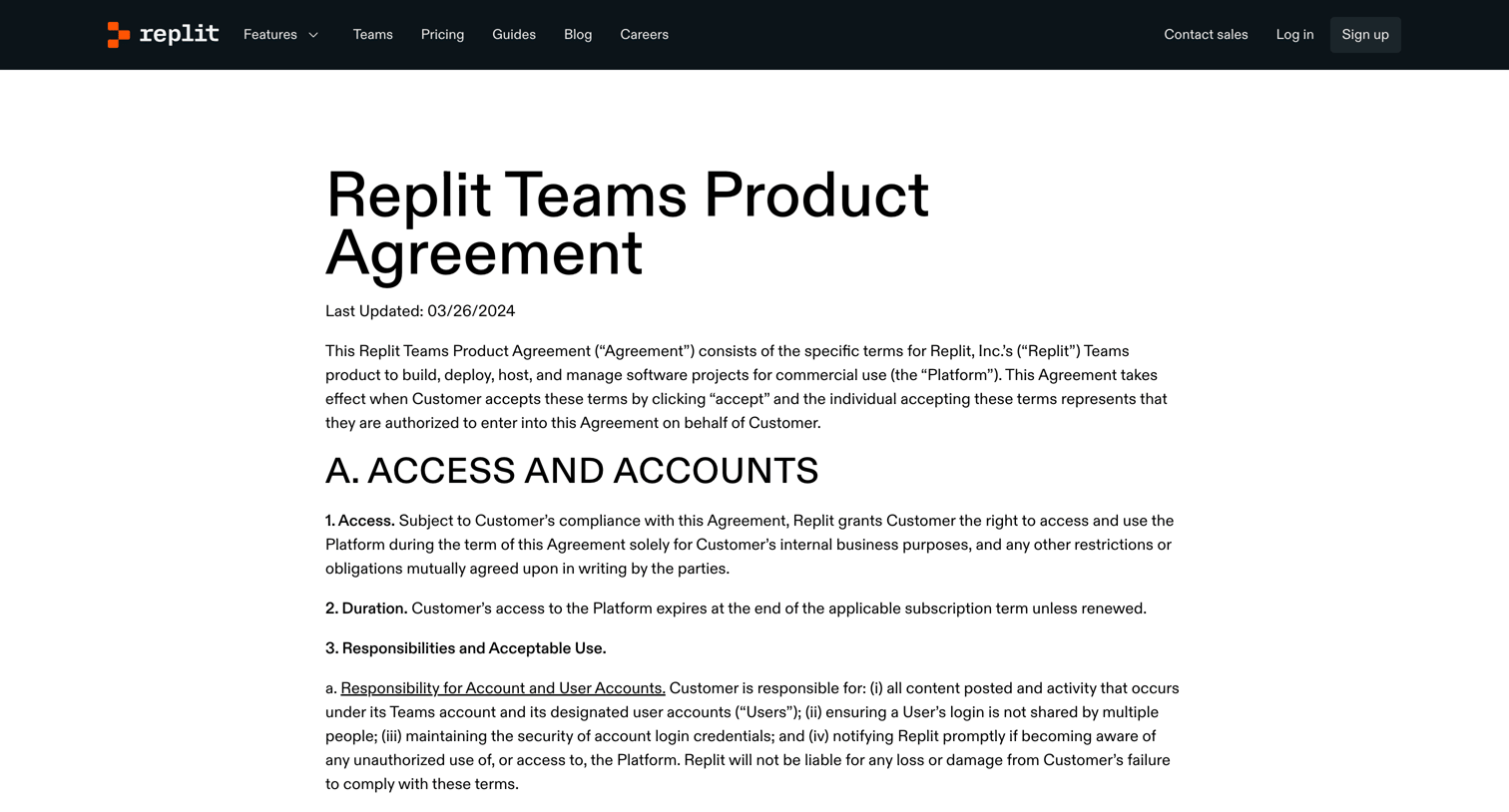Visit the Careers page

click(x=644, y=35)
